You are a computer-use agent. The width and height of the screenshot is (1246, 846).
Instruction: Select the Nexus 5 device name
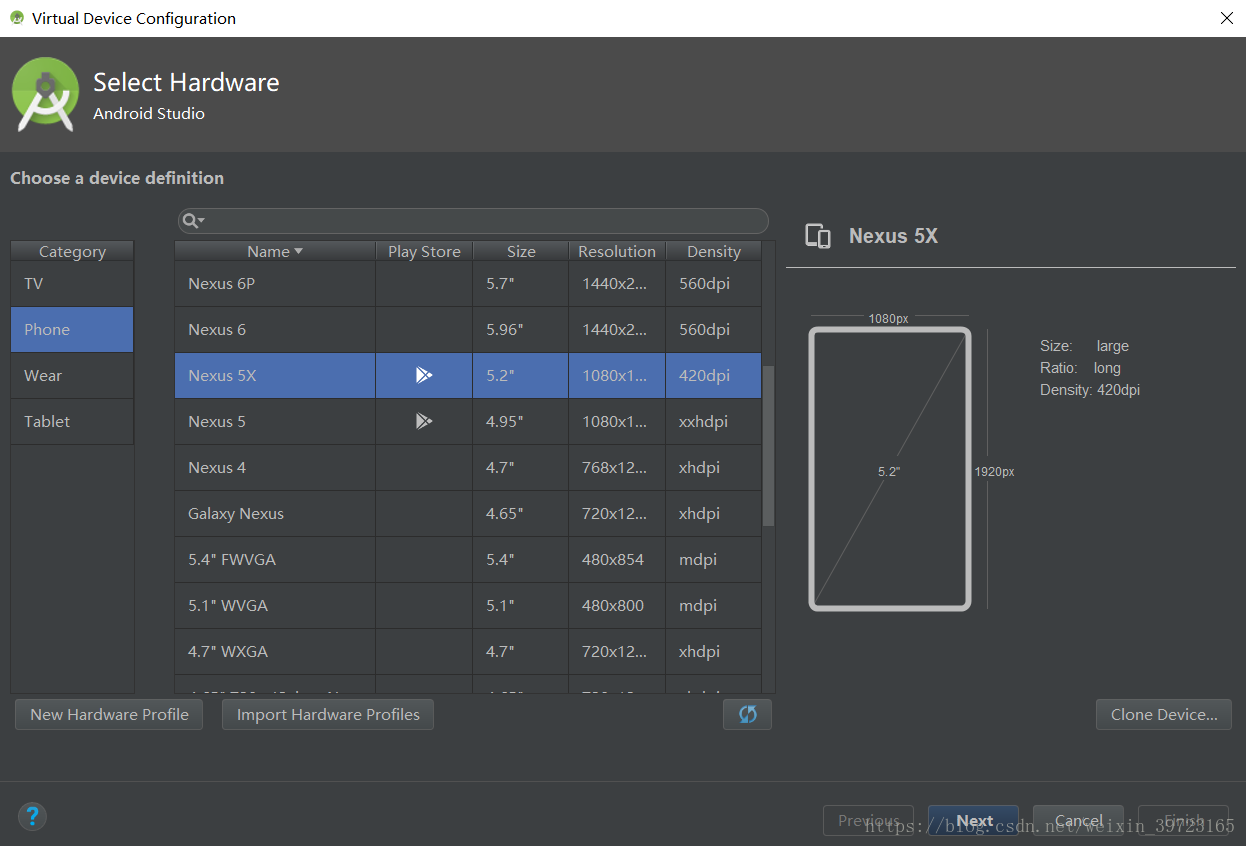[x=217, y=422]
